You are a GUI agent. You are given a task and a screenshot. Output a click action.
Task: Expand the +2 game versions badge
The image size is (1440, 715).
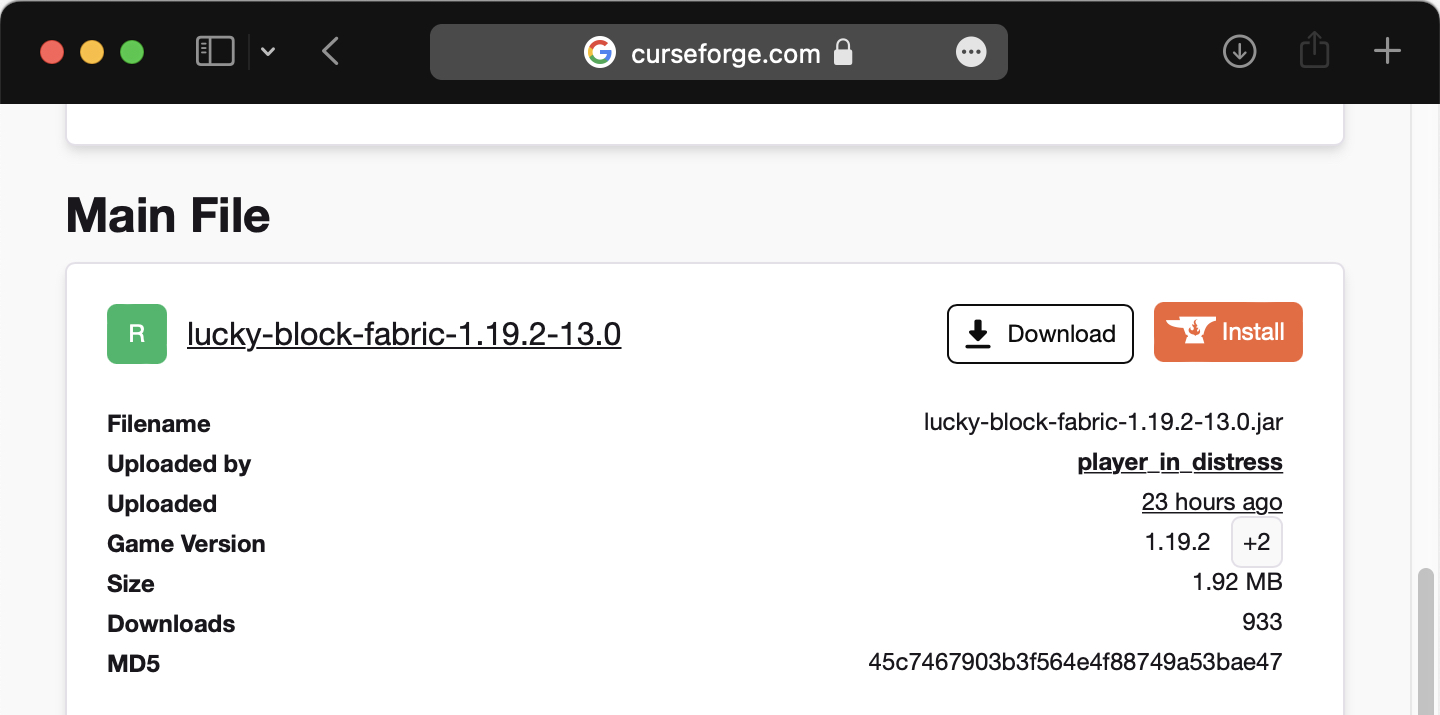tap(1257, 542)
